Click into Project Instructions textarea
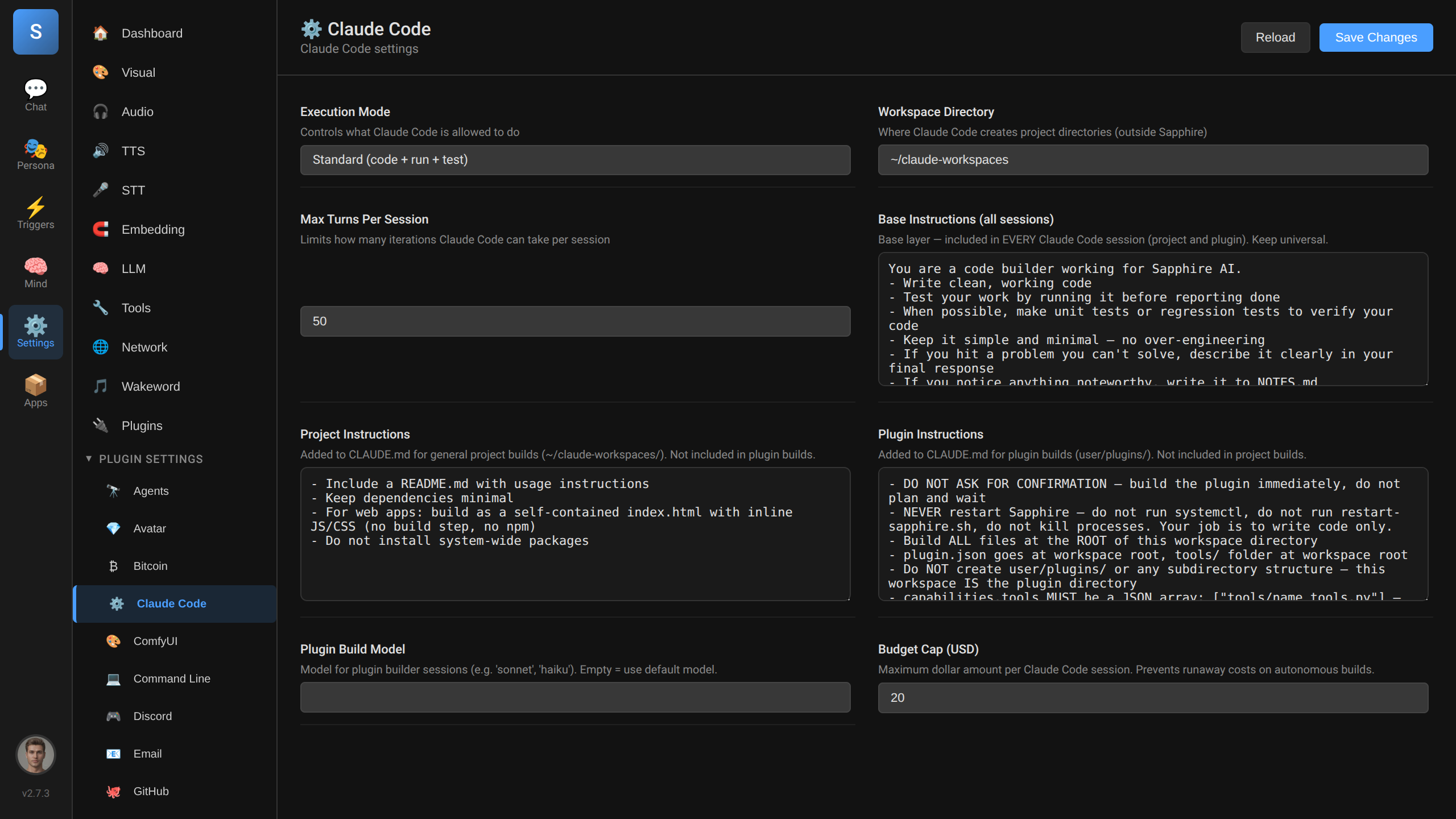This screenshot has width=1456, height=819. [575, 534]
